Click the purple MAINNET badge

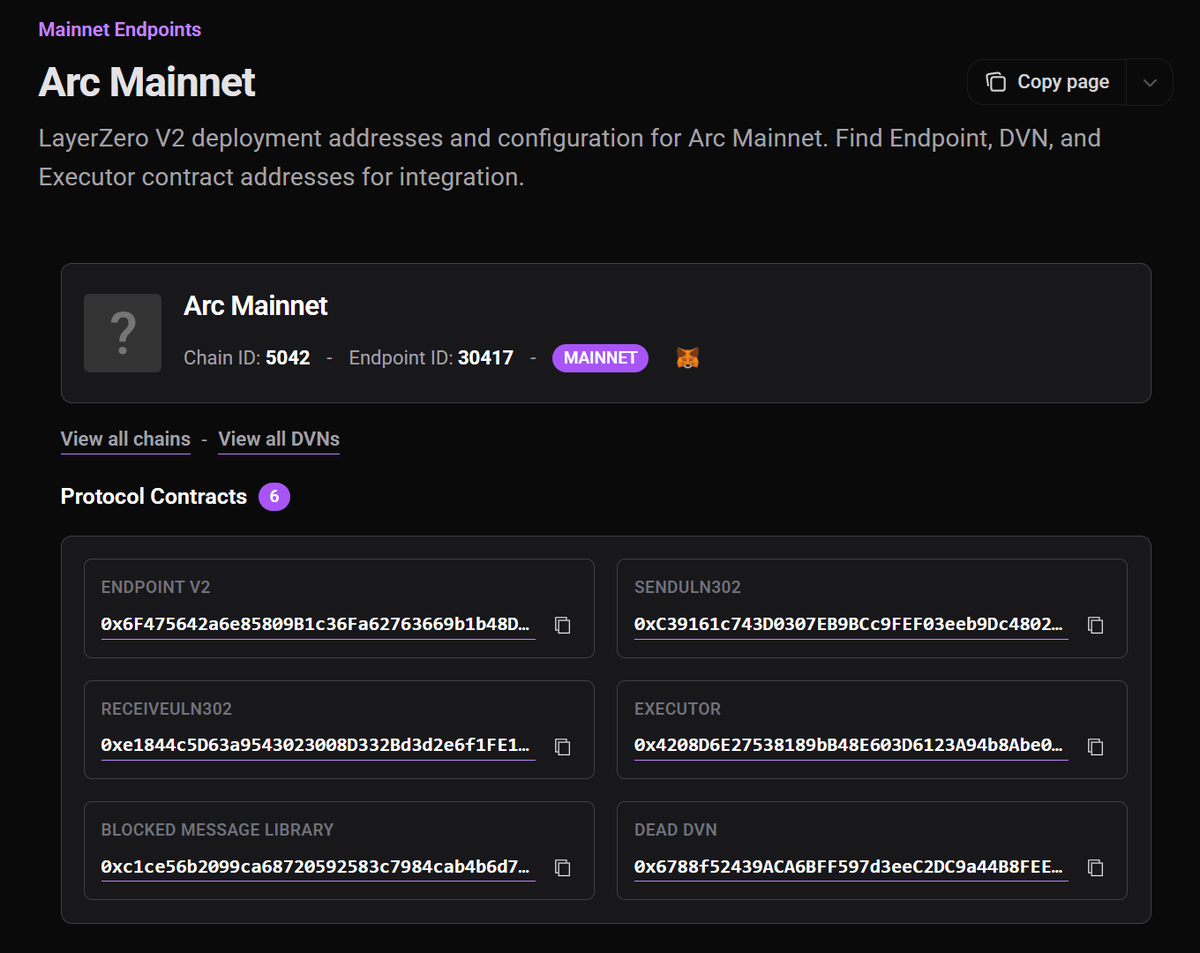point(600,357)
